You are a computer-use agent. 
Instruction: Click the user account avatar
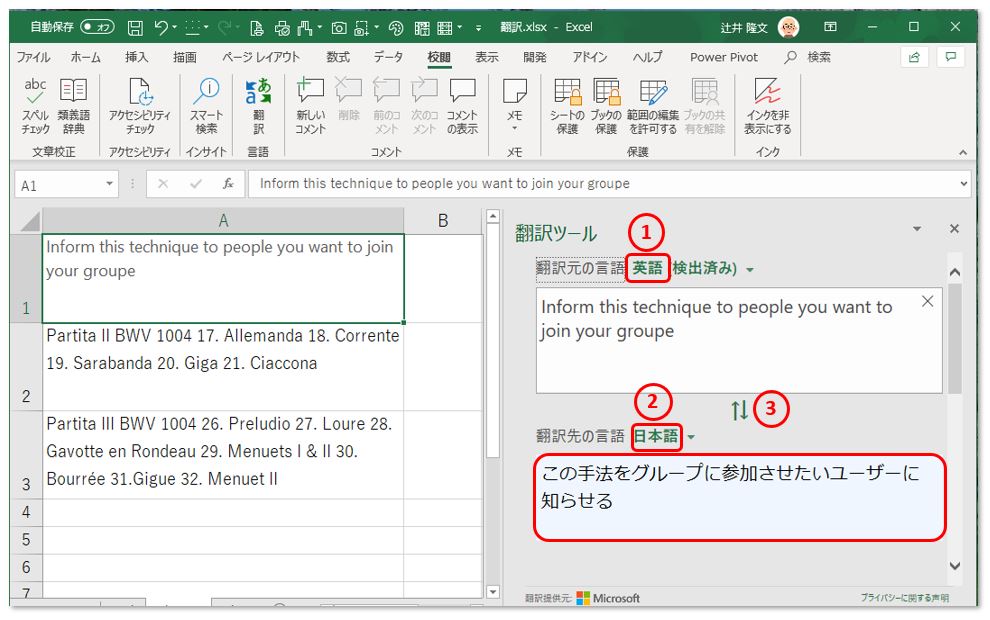(x=789, y=27)
